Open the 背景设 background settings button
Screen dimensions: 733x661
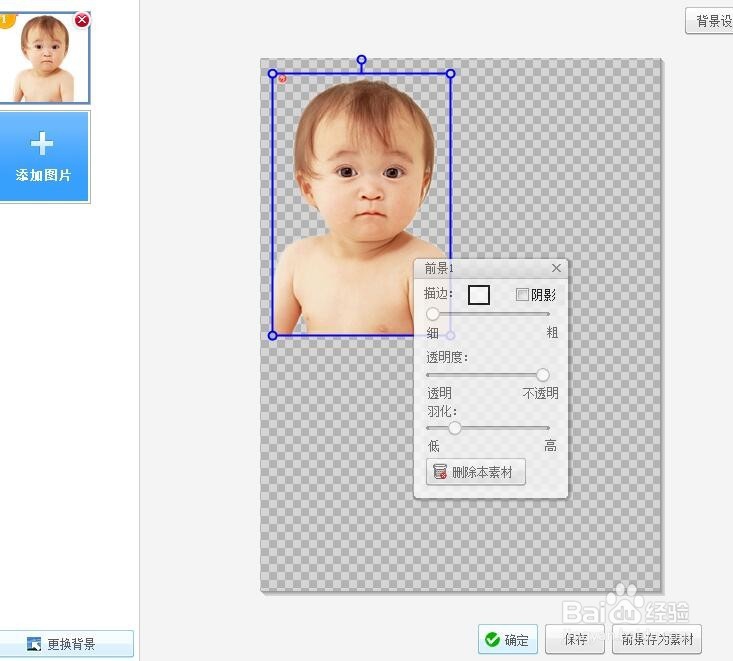710,21
